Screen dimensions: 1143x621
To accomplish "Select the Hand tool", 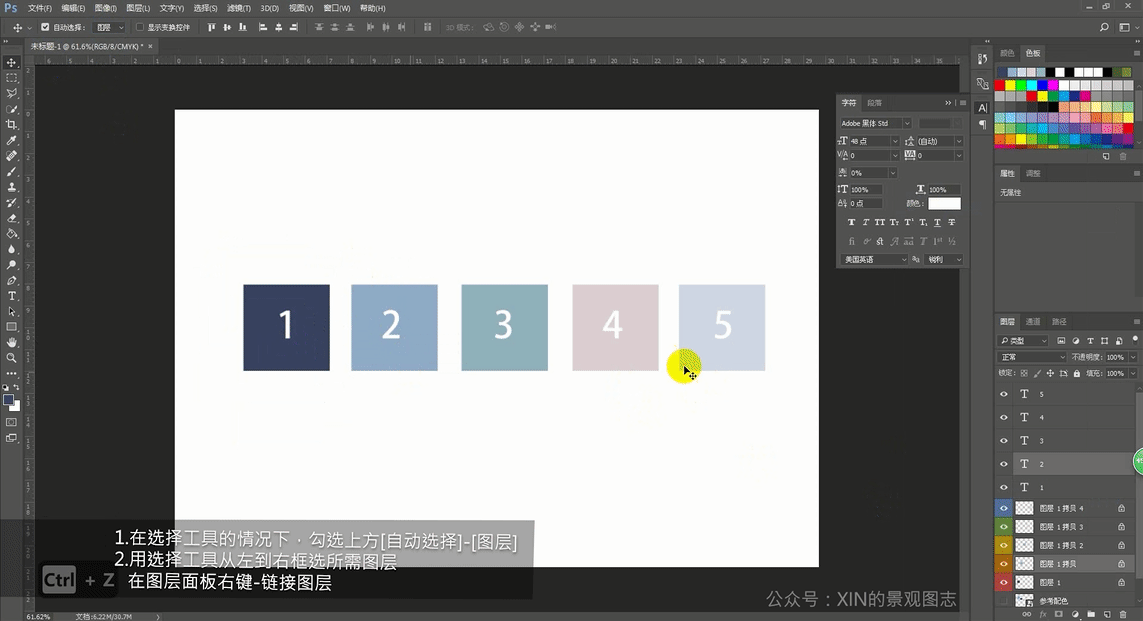I will pos(12,343).
